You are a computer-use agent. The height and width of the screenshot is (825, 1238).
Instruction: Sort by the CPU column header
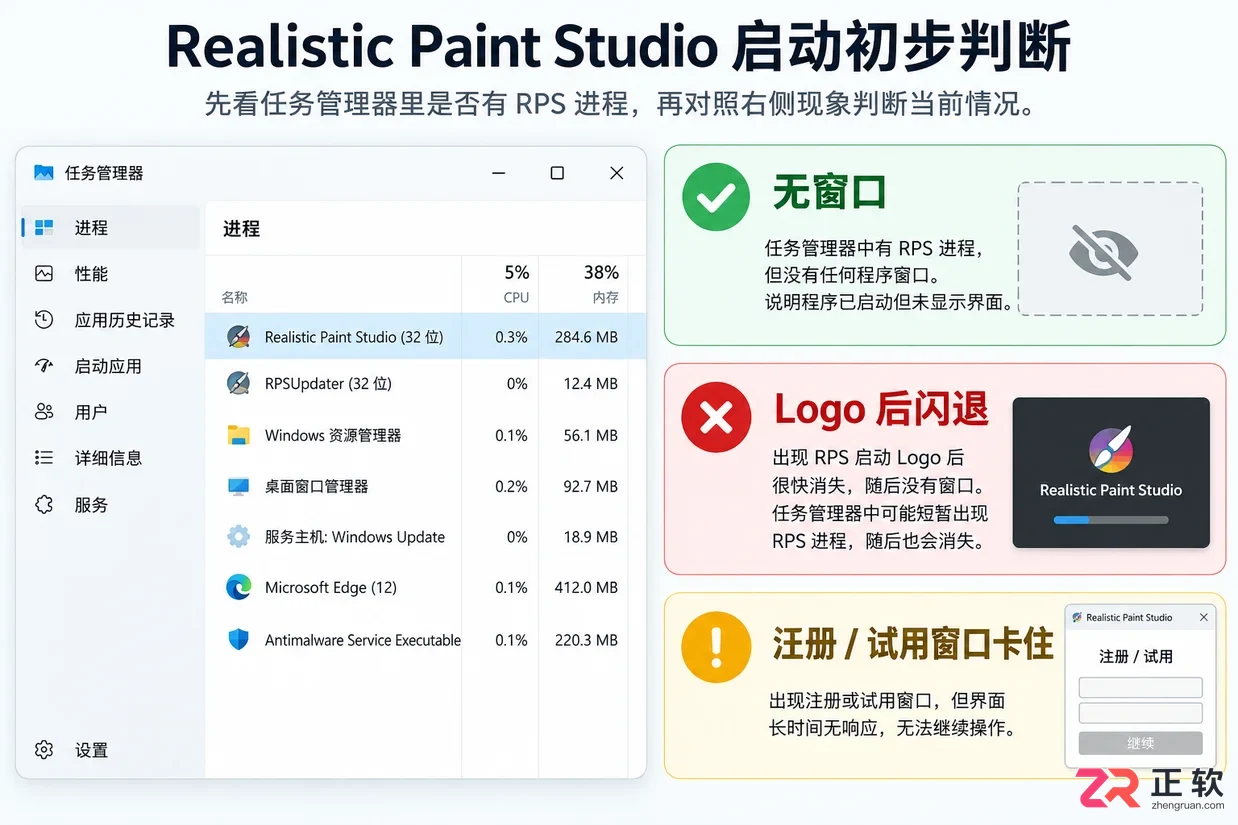(x=516, y=297)
